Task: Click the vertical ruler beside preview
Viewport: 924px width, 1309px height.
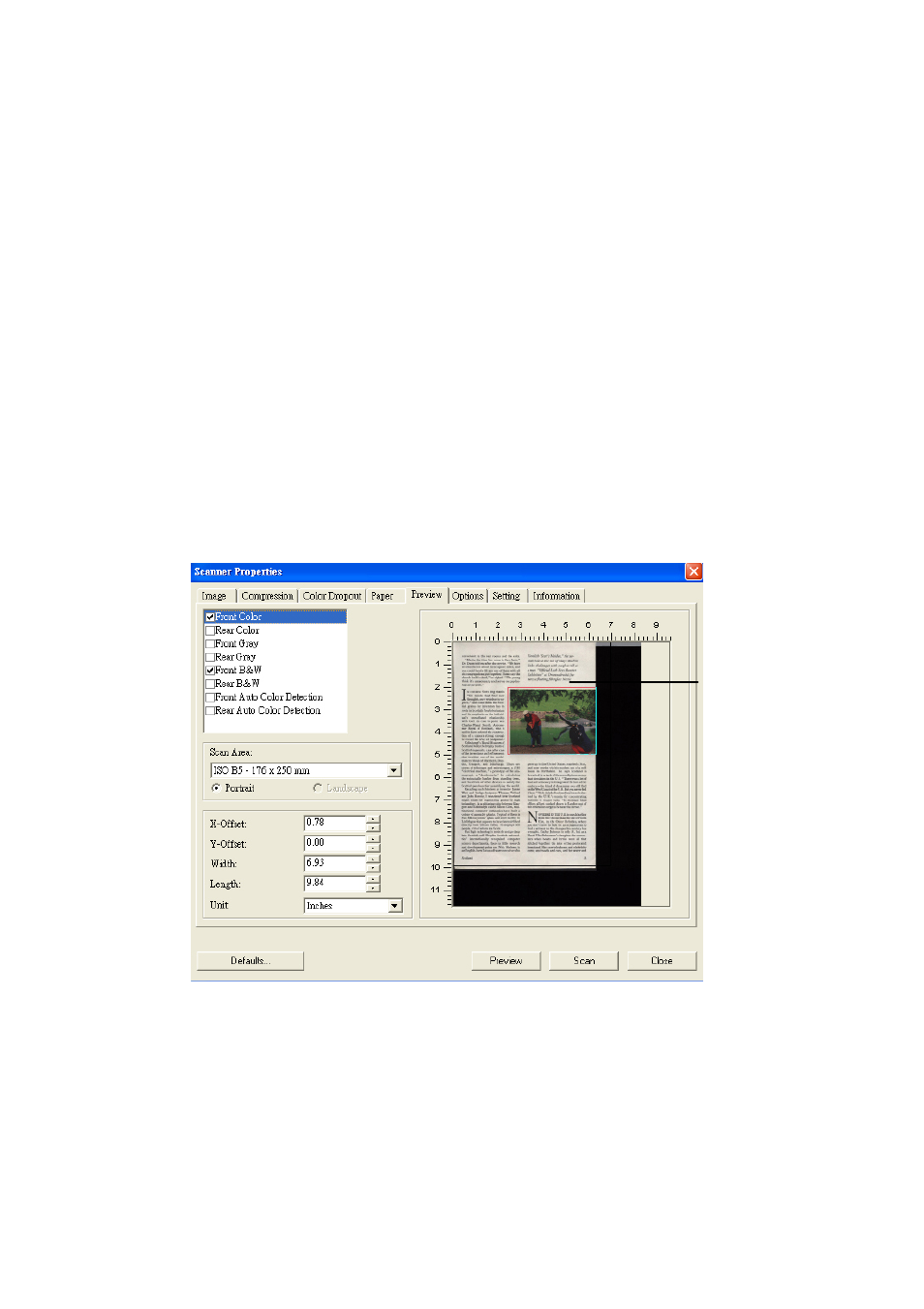Action: (x=442, y=772)
